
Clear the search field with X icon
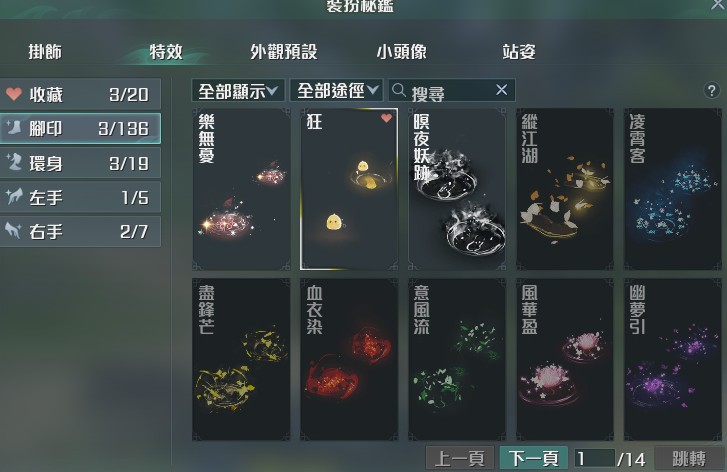coord(501,89)
